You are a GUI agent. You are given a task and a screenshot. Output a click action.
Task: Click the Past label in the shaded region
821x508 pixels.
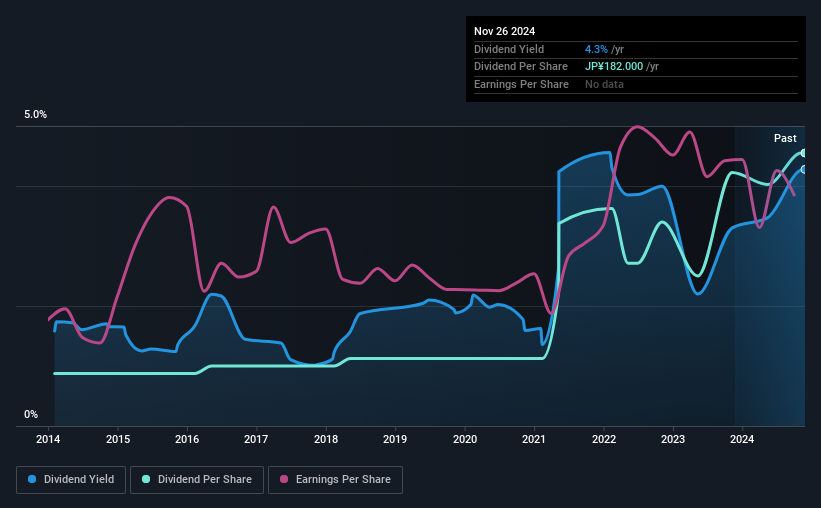[785, 138]
